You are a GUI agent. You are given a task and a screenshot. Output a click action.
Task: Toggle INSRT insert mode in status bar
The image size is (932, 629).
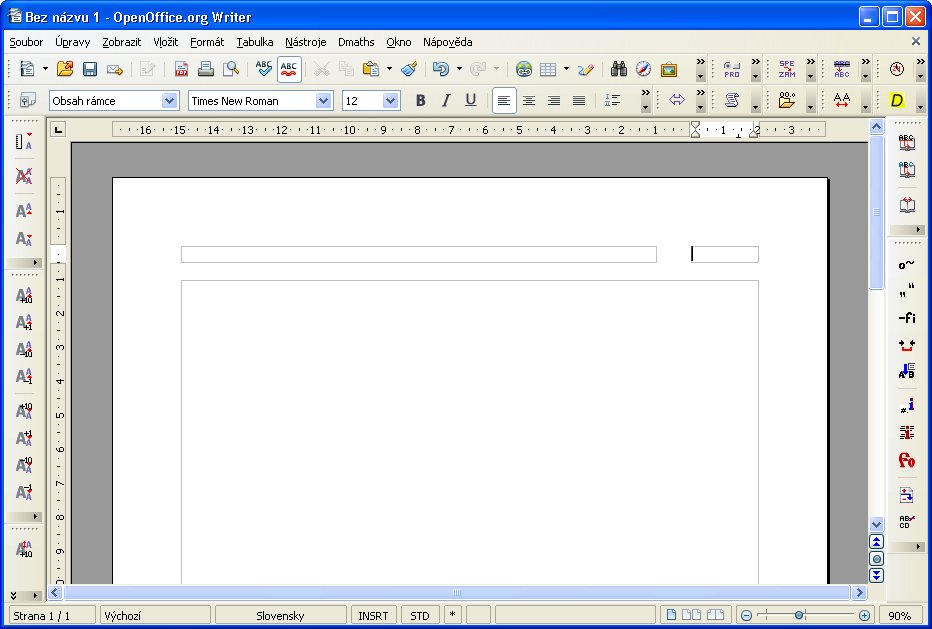click(373, 616)
